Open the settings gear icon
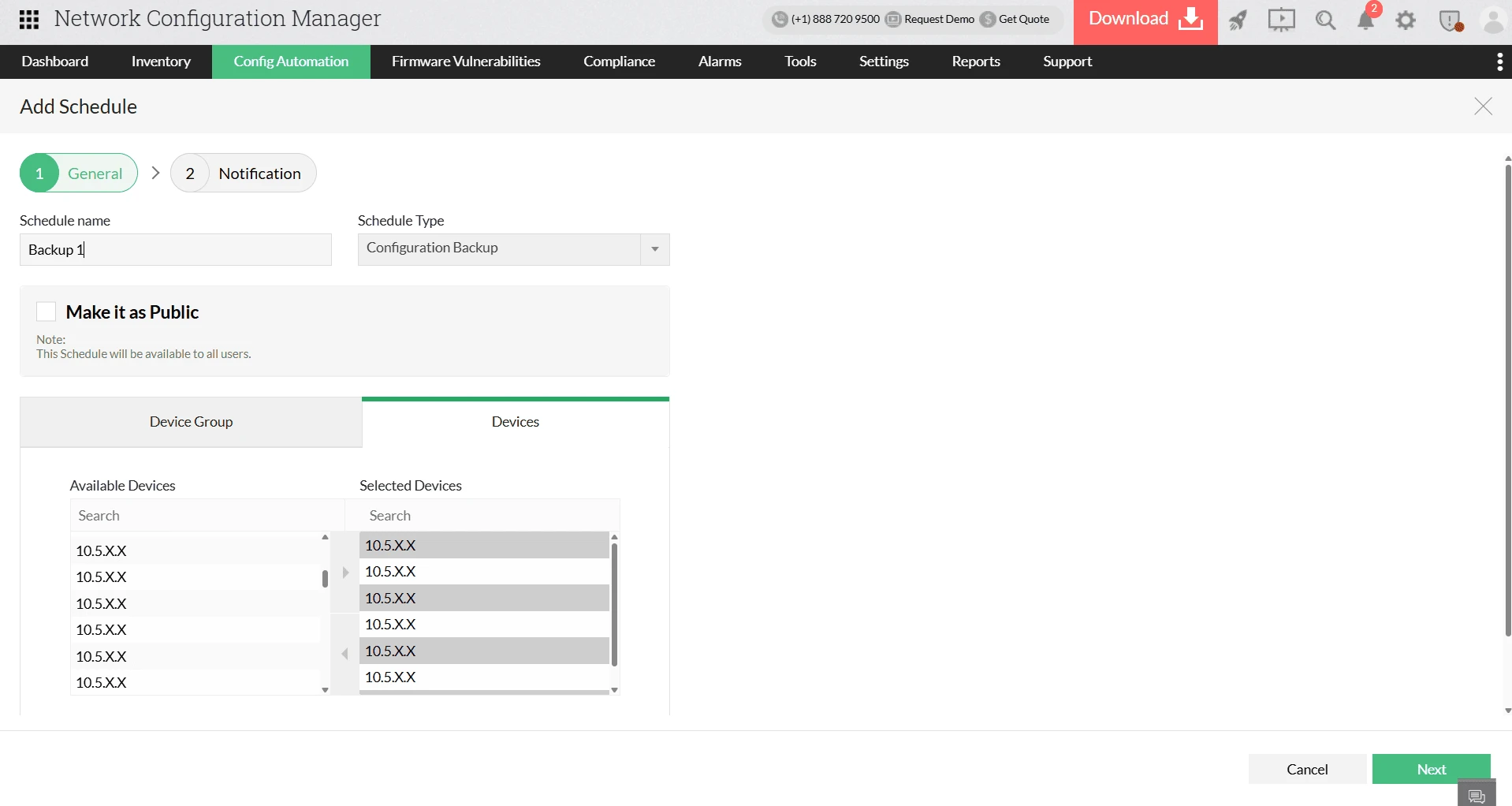Viewport: 1512px width, 806px height. coord(1406,21)
